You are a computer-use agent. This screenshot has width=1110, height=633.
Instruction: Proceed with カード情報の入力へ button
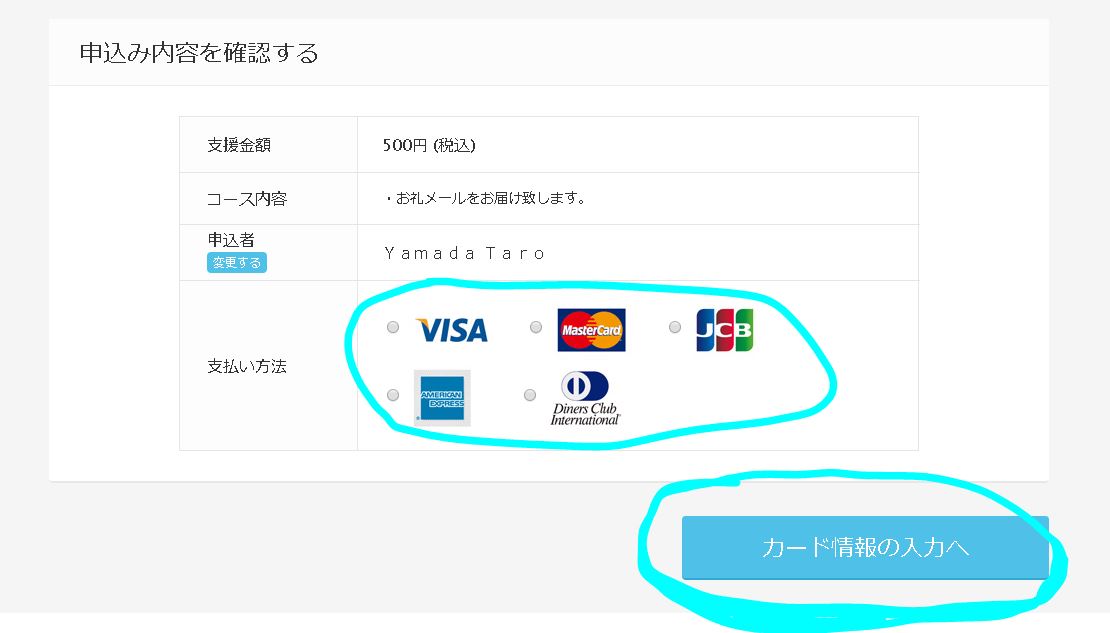pyautogui.click(x=865, y=547)
